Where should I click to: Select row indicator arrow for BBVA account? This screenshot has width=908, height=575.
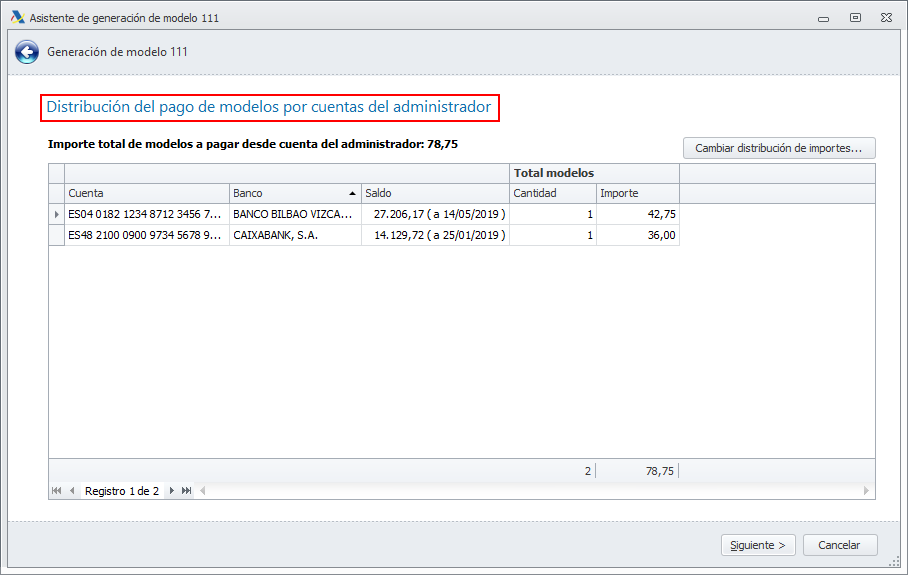point(56,214)
